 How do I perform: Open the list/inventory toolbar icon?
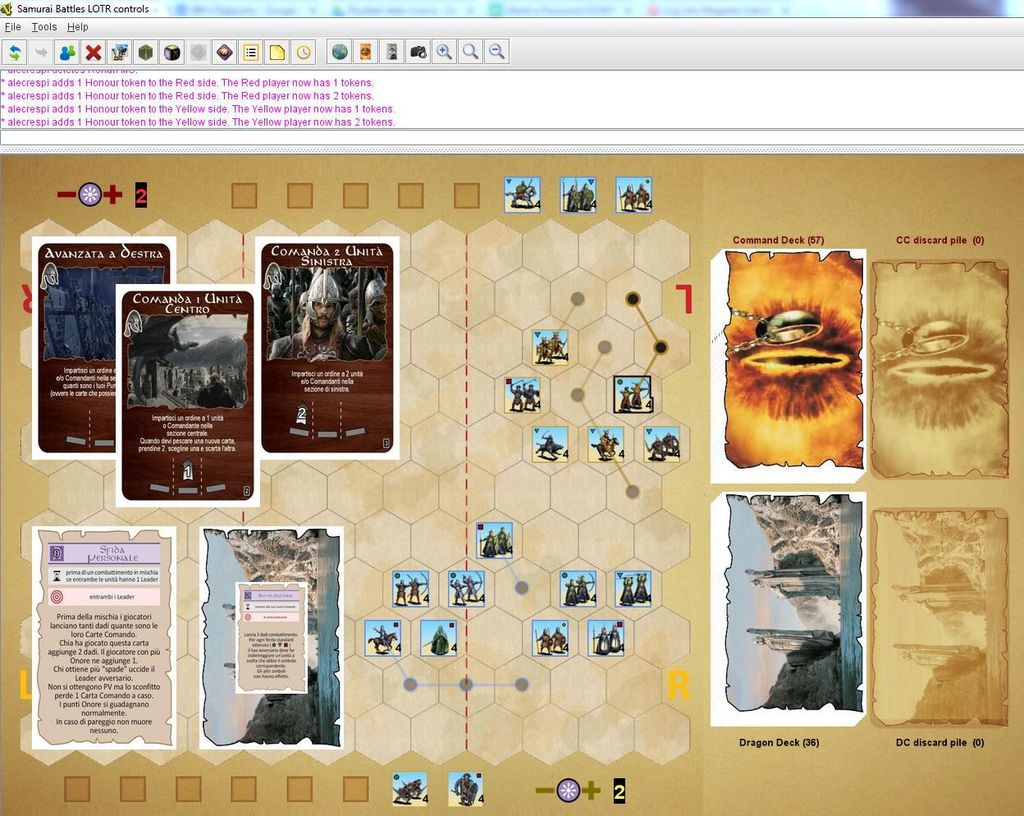[251, 52]
